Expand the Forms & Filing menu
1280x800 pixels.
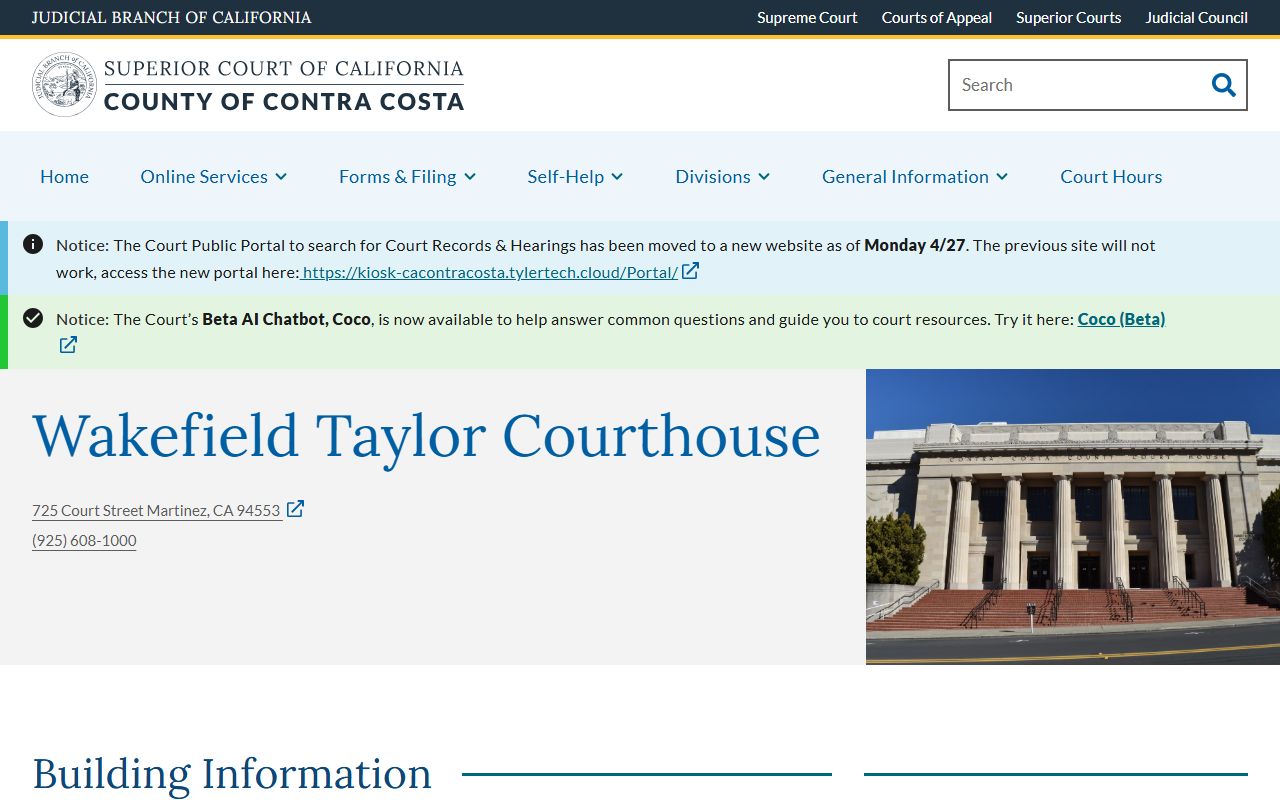tap(407, 176)
